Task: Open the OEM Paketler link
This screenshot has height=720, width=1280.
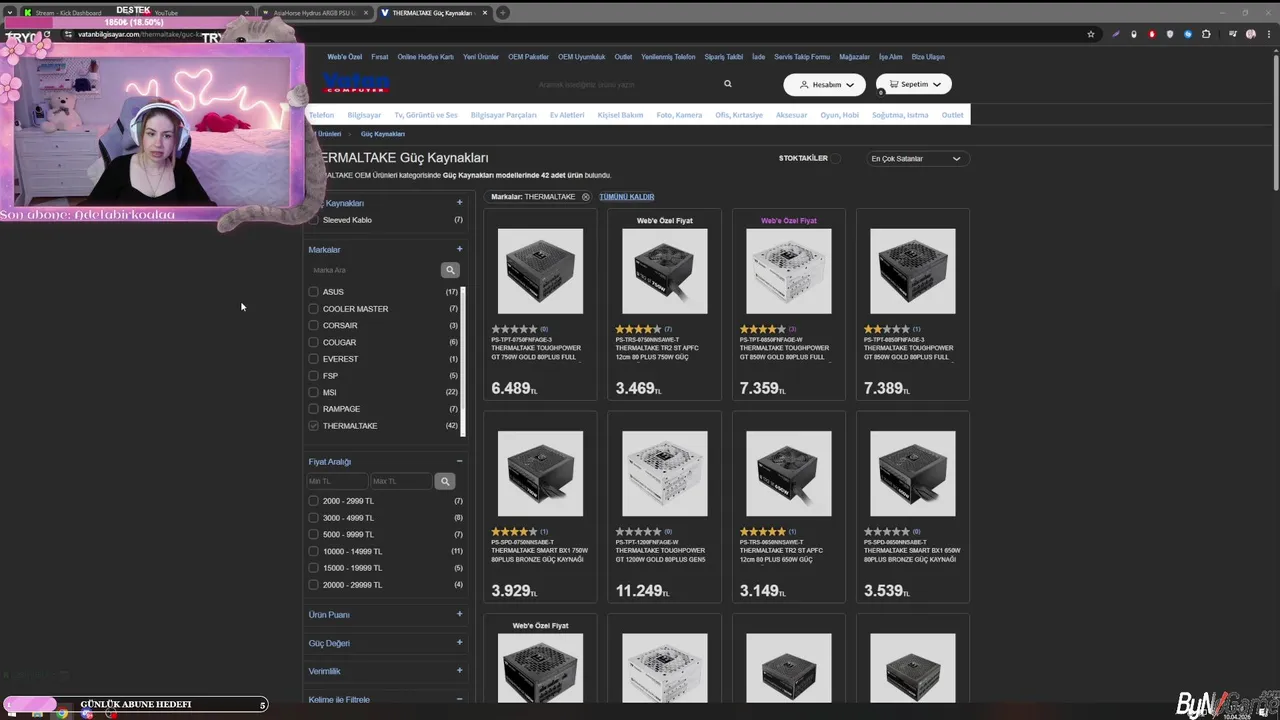Action: click(x=528, y=57)
